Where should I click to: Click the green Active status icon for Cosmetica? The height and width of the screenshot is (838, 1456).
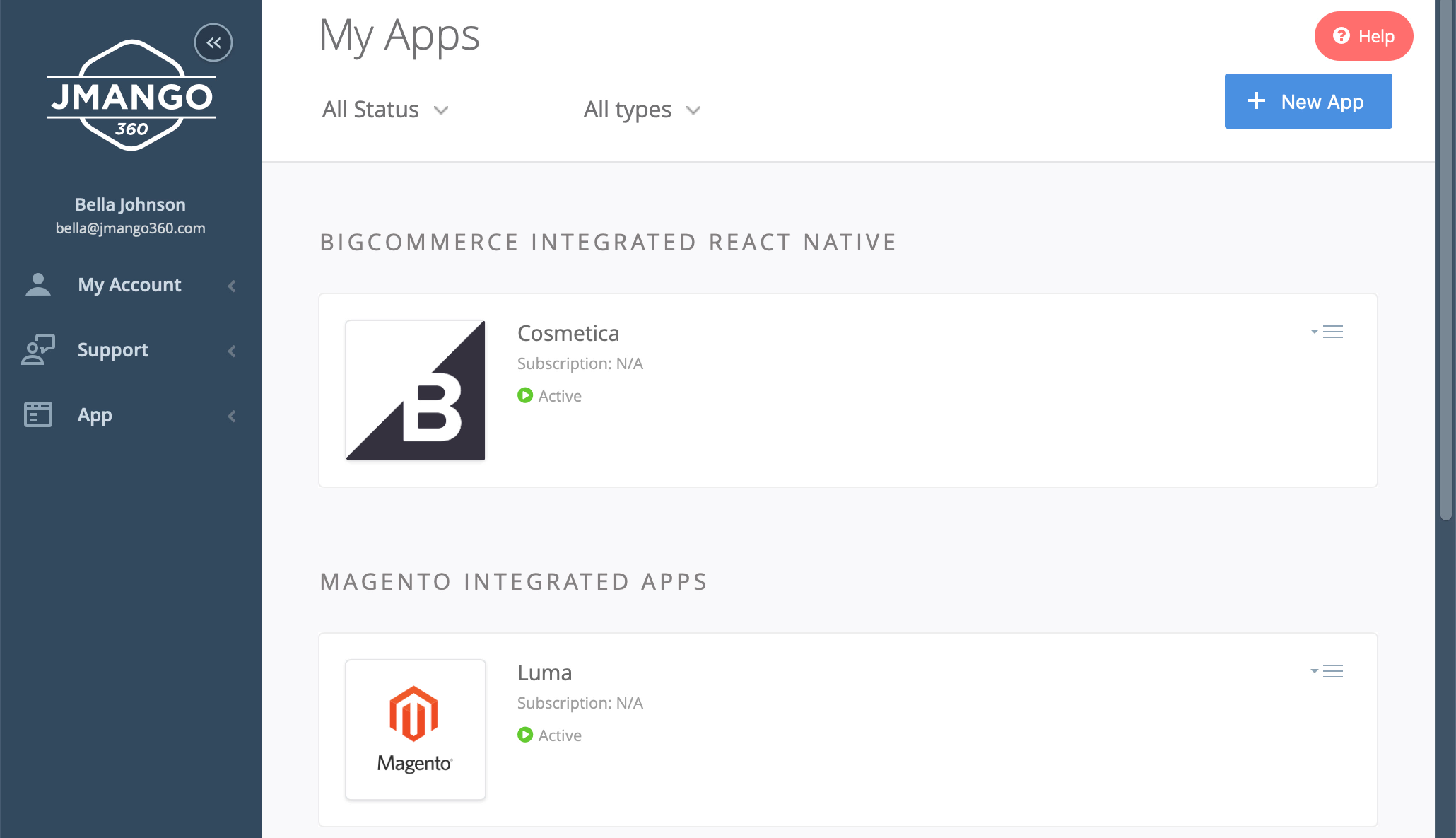(525, 395)
